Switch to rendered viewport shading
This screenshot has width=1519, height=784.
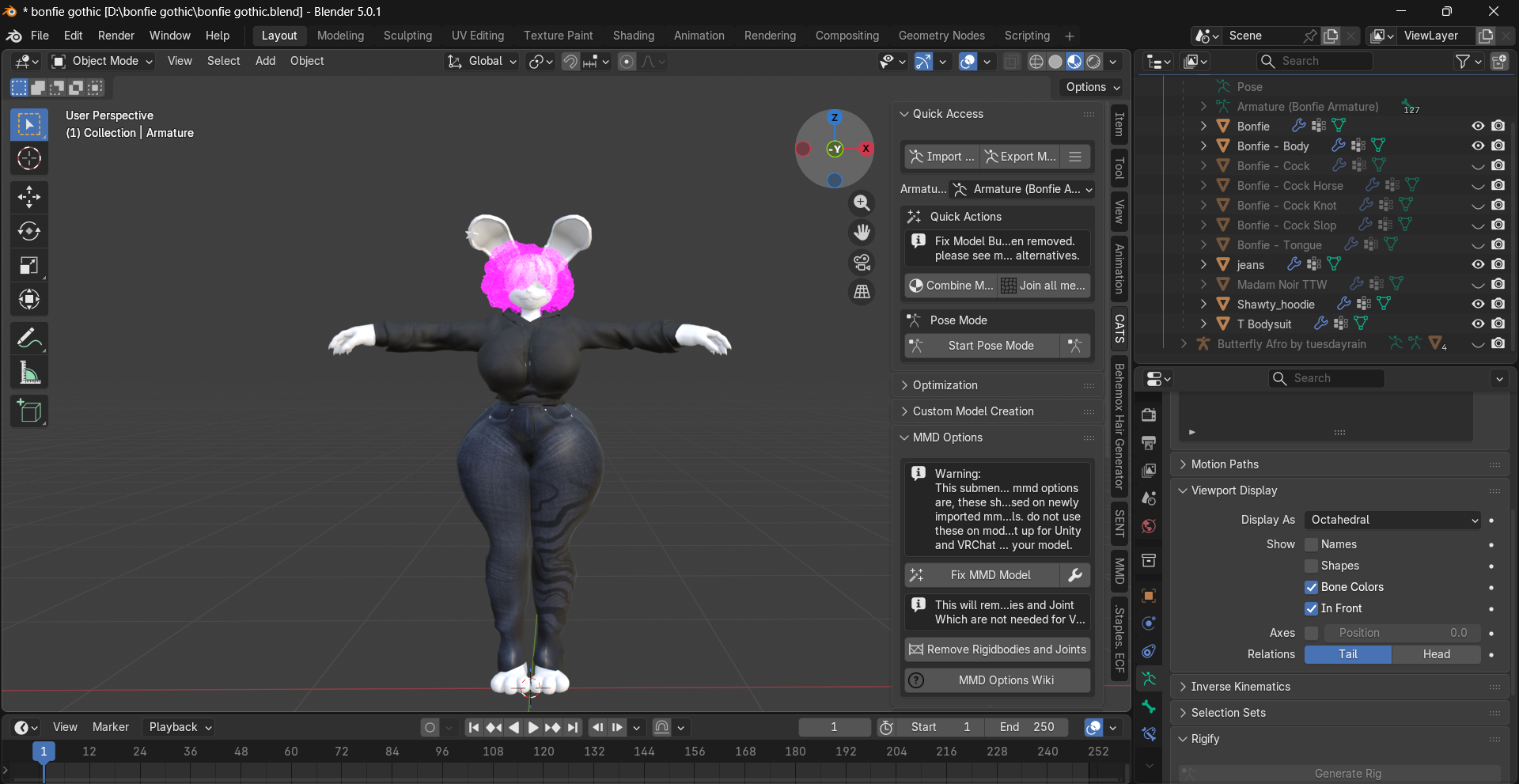[x=1093, y=62]
